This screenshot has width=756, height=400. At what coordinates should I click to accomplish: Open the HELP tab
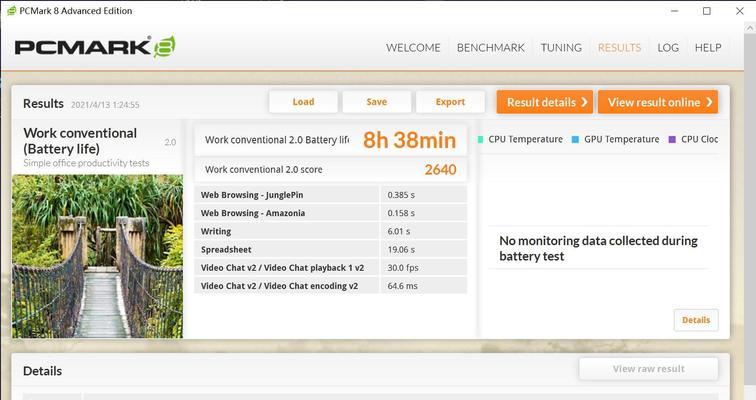click(708, 48)
